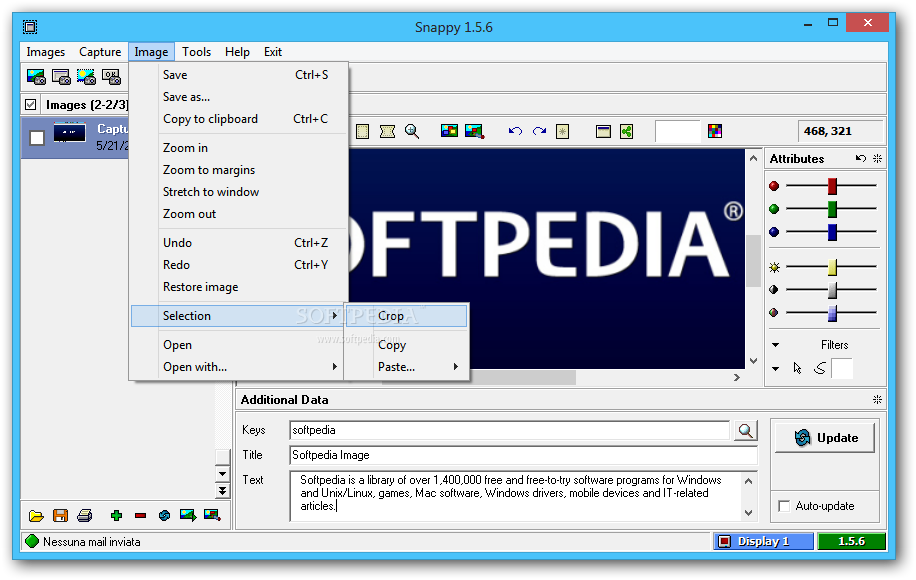Image resolution: width=916 pixels, height=580 pixels.
Task: Click the window capture camera icon
Action: pyautogui.click(x=61, y=77)
